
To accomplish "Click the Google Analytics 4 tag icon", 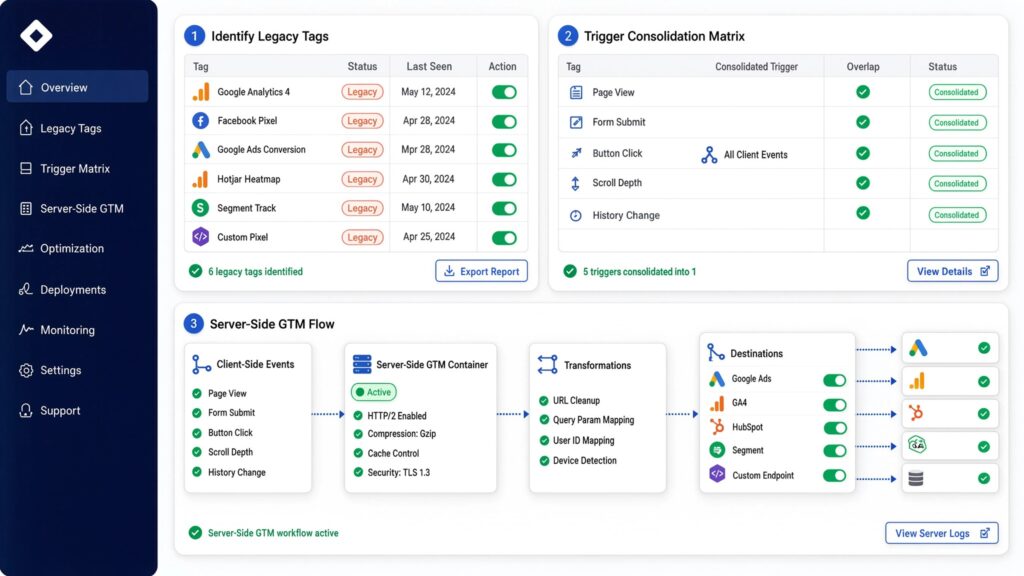I will pos(200,92).
